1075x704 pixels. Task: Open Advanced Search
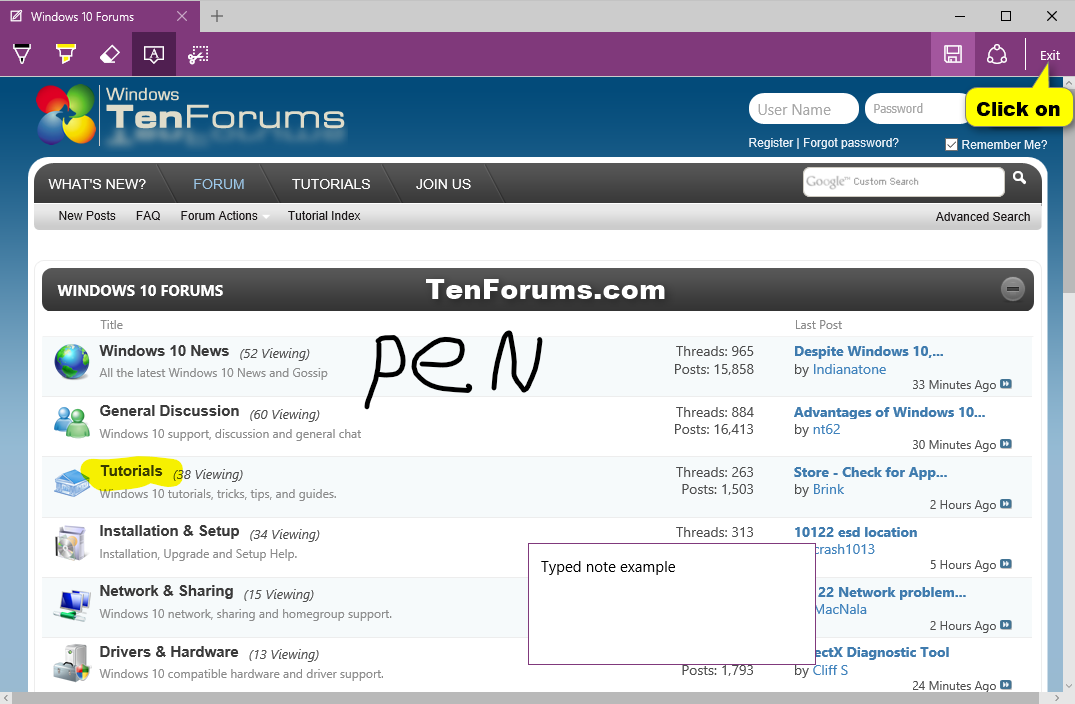pos(983,217)
